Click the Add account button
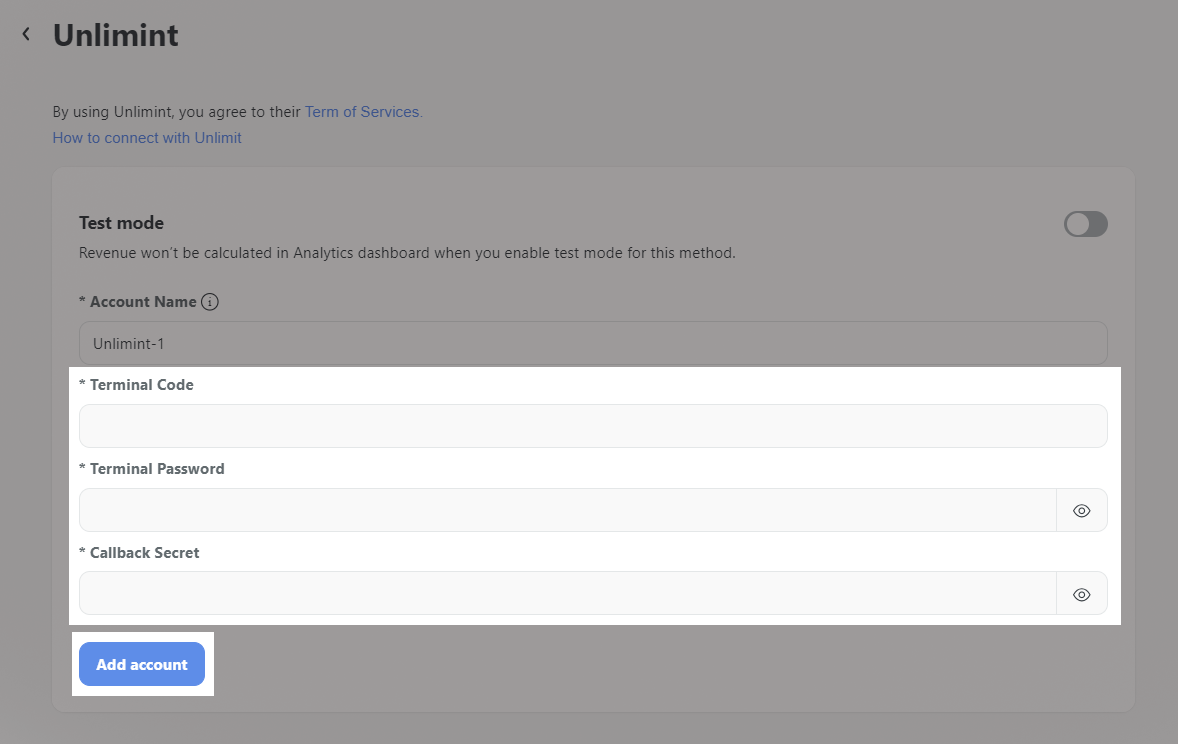 pos(142,664)
